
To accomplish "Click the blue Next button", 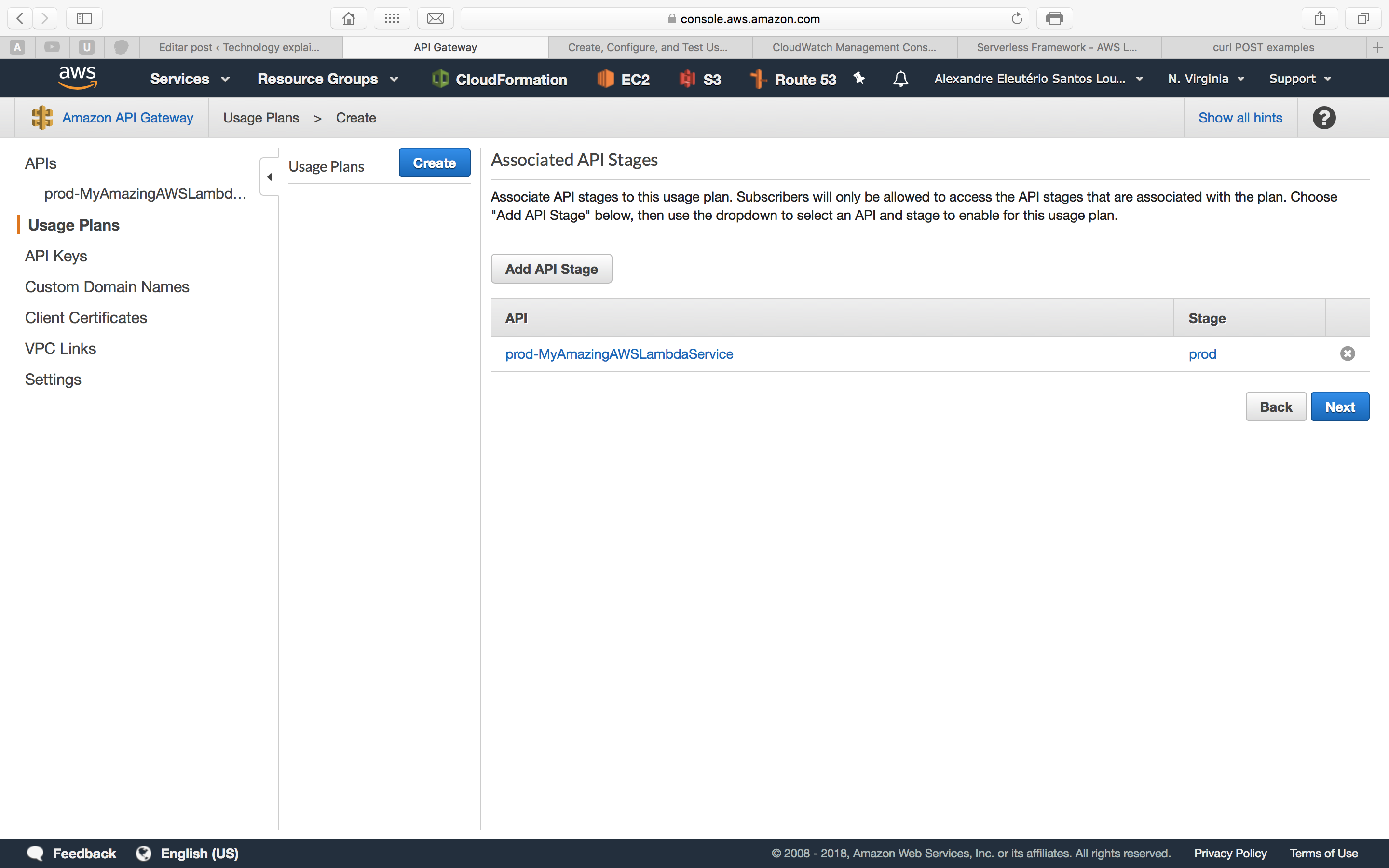I will [1339, 407].
